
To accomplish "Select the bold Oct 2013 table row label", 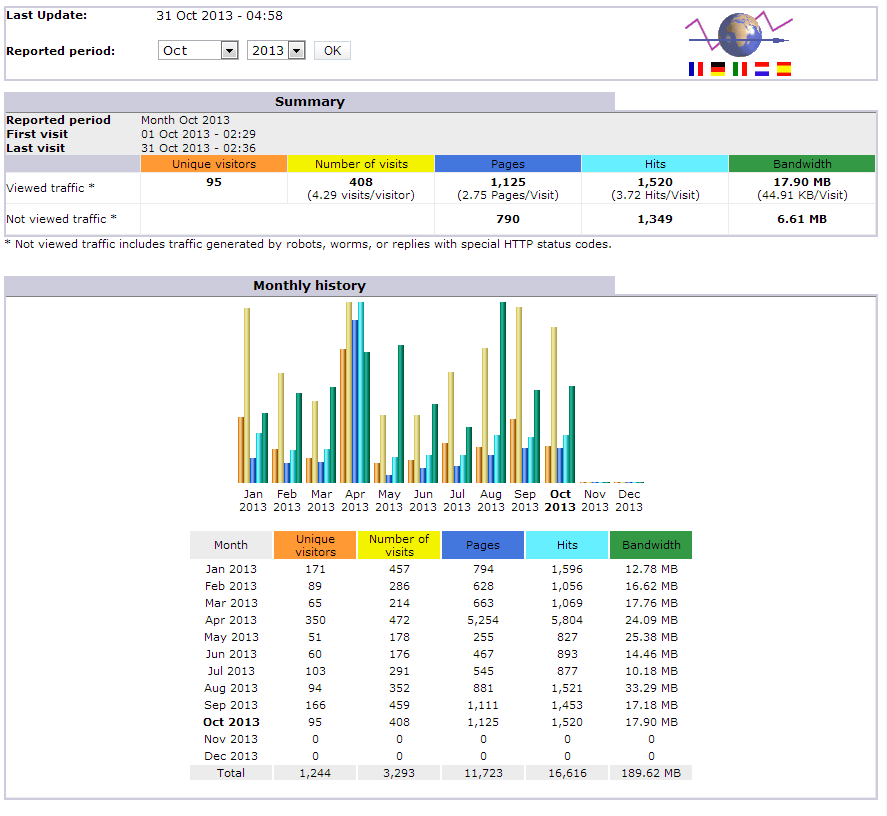I will 231,722.
